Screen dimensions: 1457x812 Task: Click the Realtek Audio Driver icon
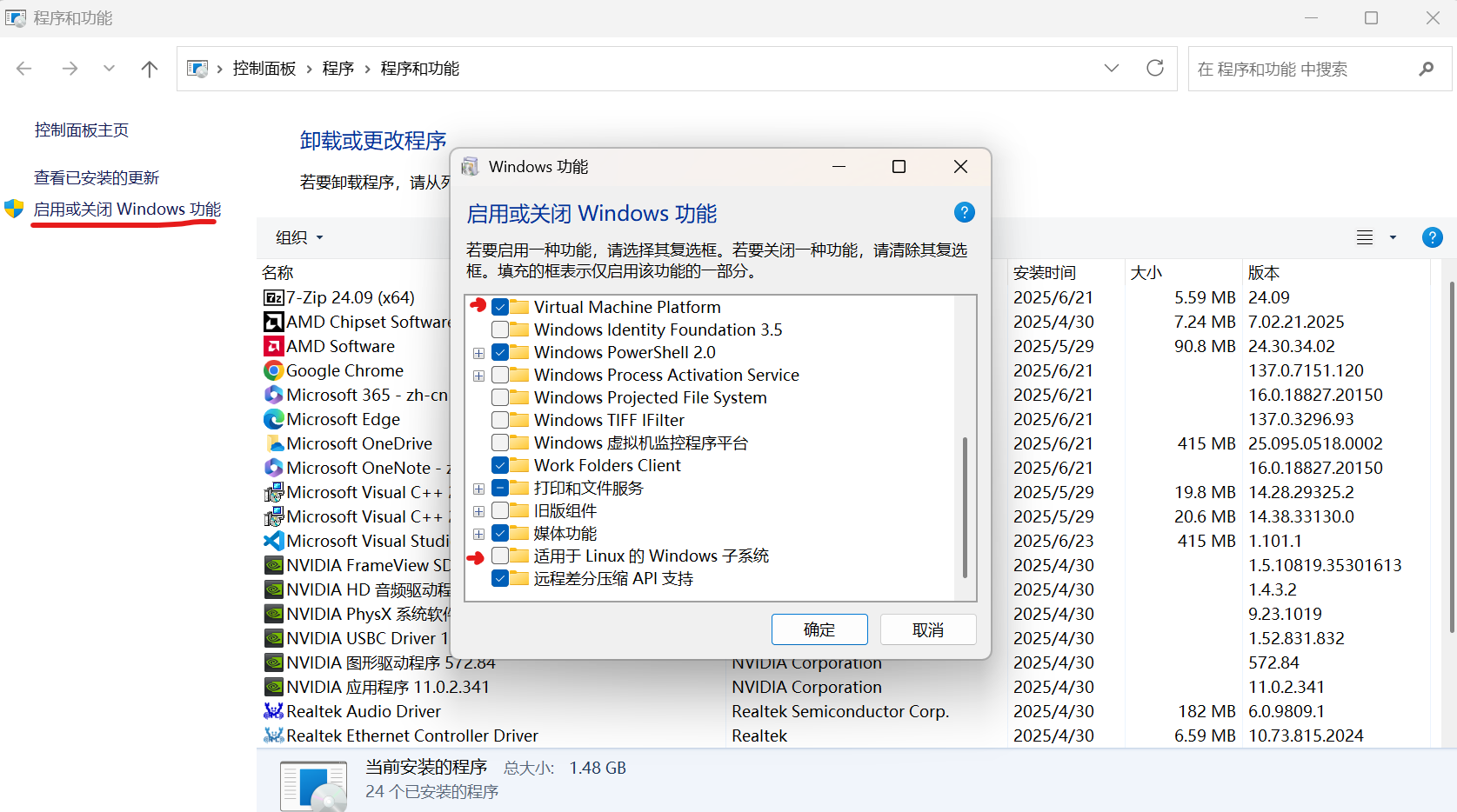(274, 711)
